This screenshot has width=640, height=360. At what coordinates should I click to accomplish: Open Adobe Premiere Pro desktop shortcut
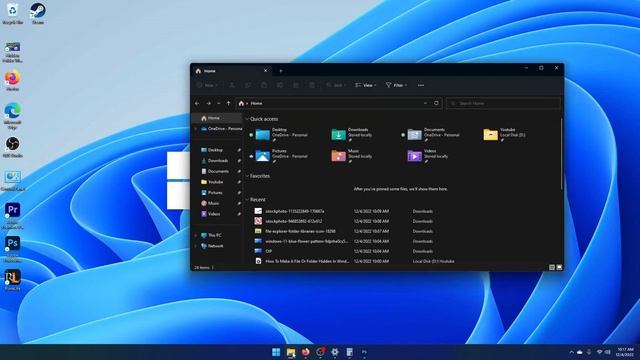point(12,216)
